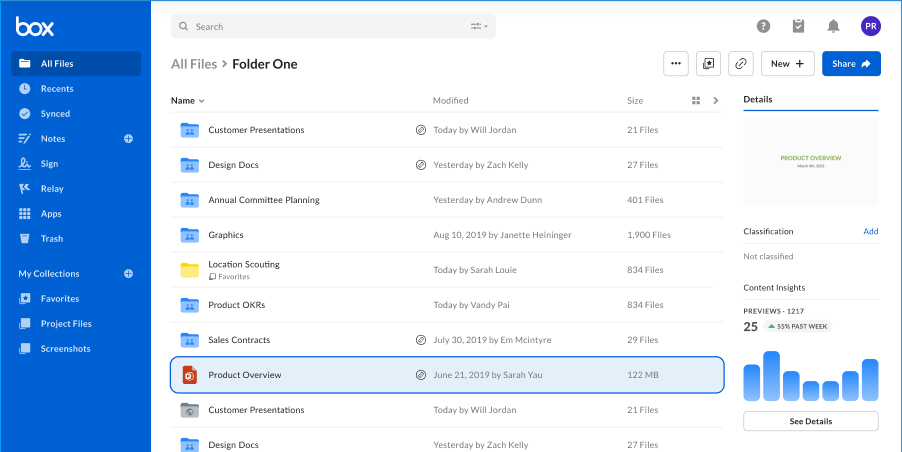The width and height of the screenshot is (902, 452).
Task: Click the plus icon next to Notes
Action: click(128, 139)
